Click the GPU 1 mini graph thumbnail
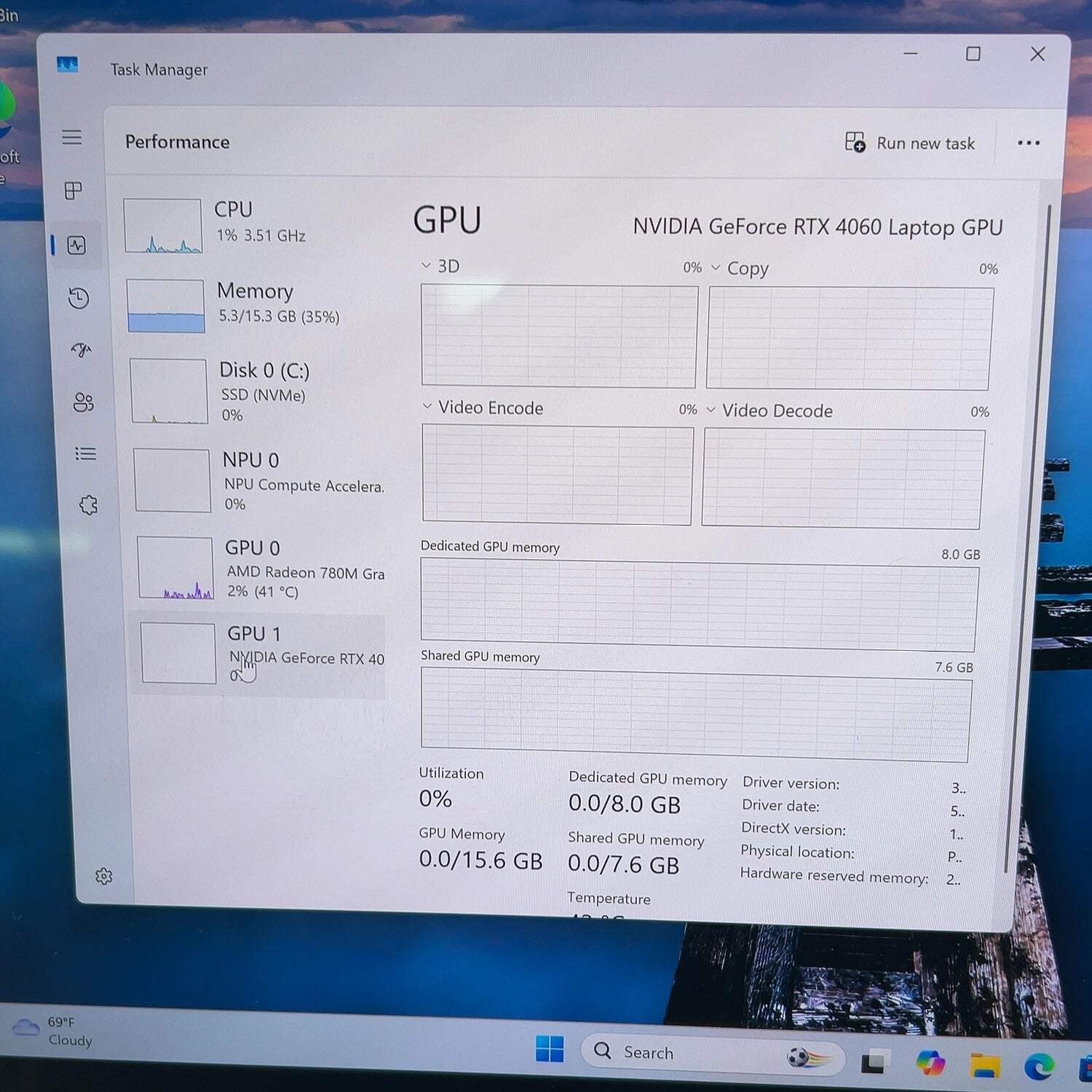Viewport: 1092px width, 1092px height. tap(178, 653)
